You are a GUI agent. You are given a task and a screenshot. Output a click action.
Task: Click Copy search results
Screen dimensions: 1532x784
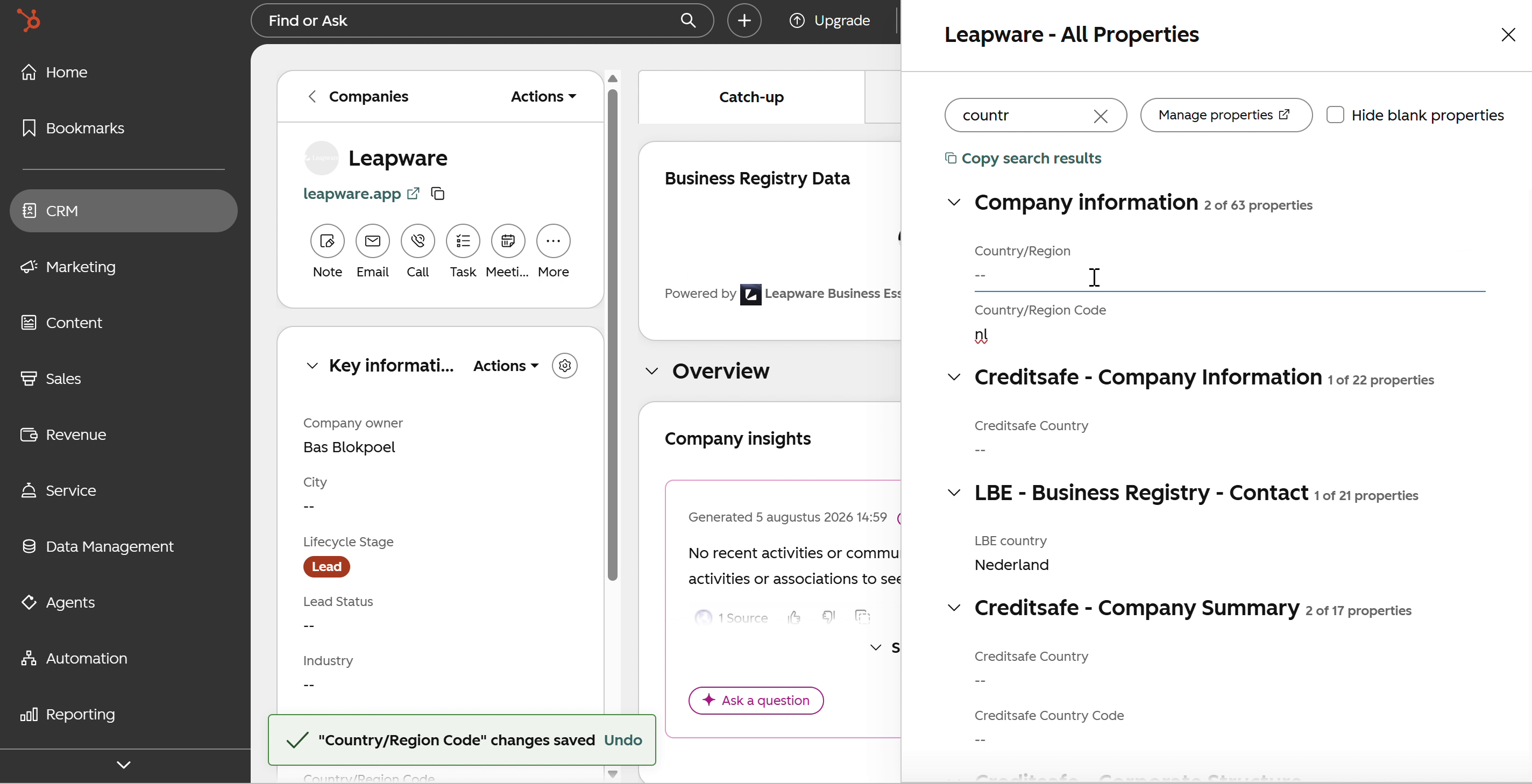click(x=1023, y=158)
